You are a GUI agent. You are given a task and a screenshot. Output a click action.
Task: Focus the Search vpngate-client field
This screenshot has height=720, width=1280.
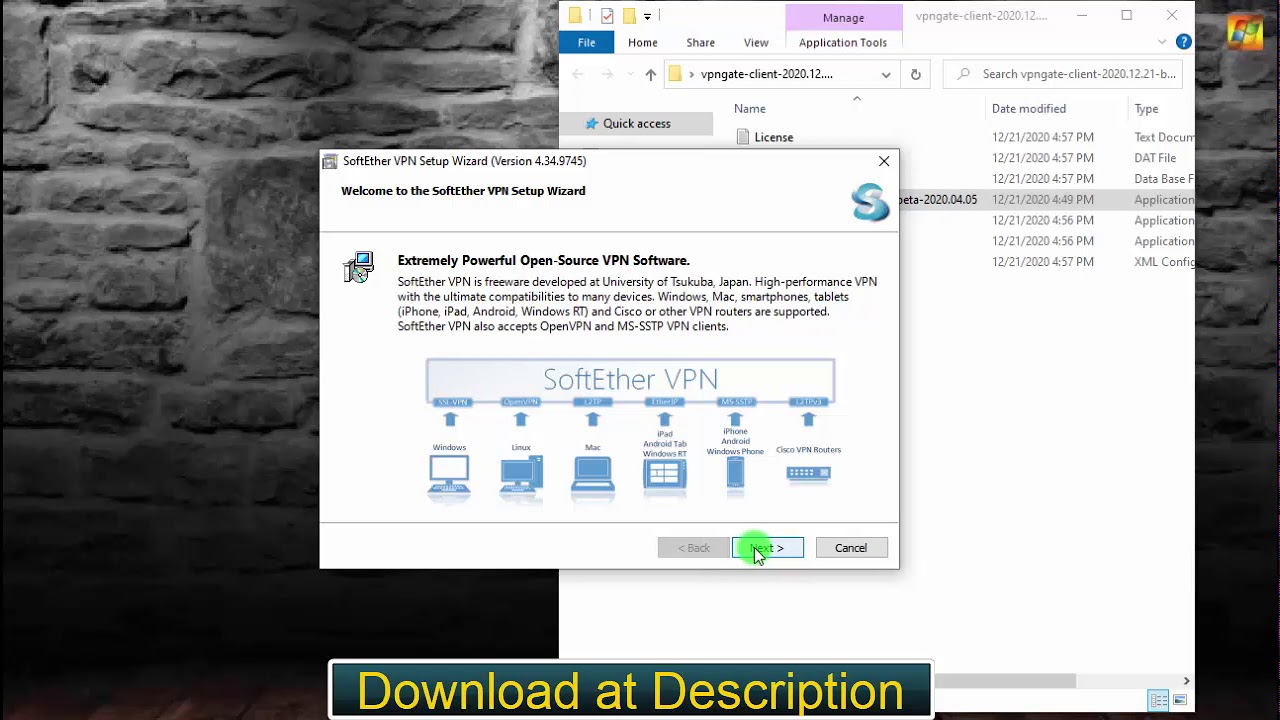pos(1063,74)
